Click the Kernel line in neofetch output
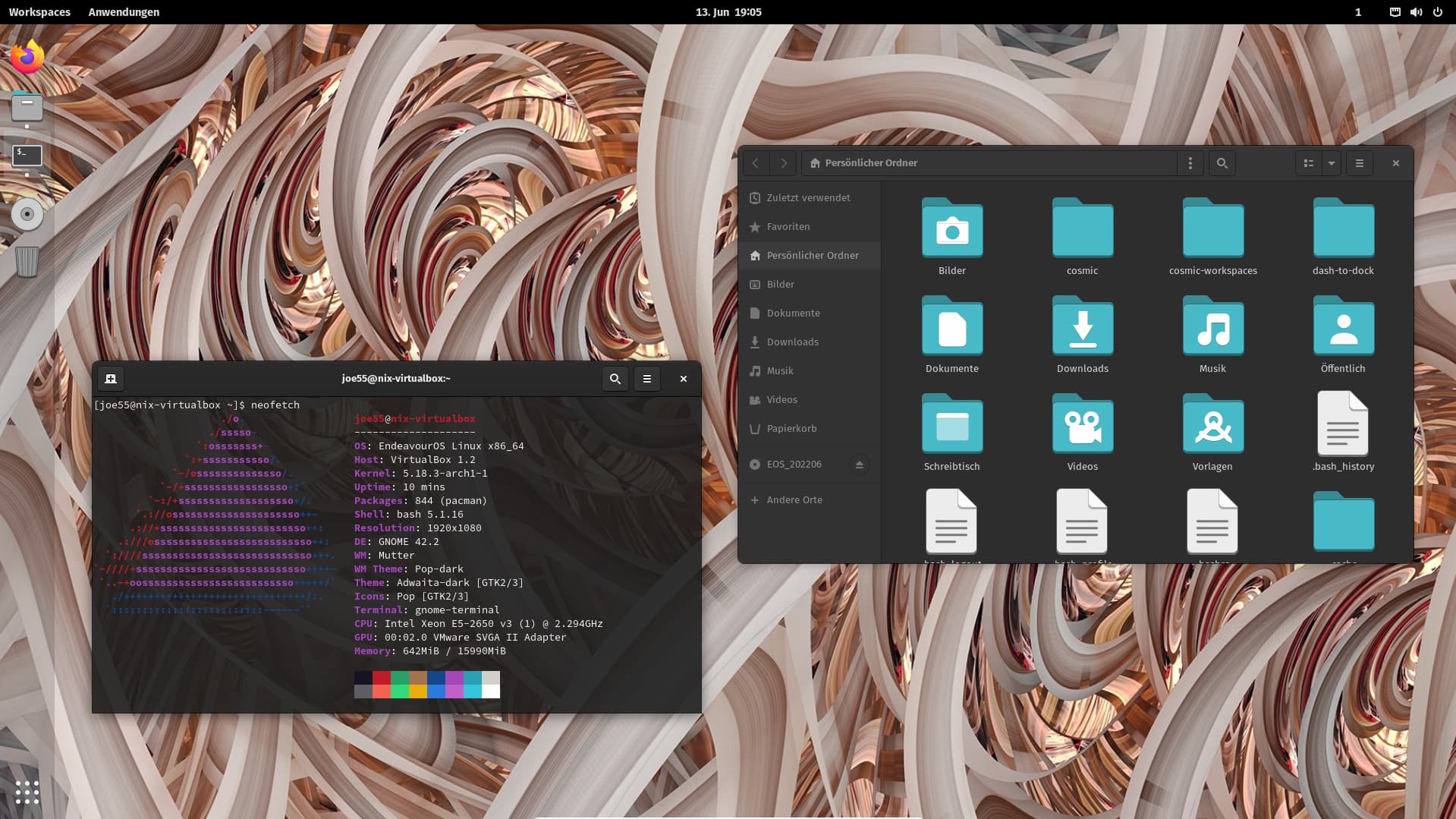 point(421,474)
